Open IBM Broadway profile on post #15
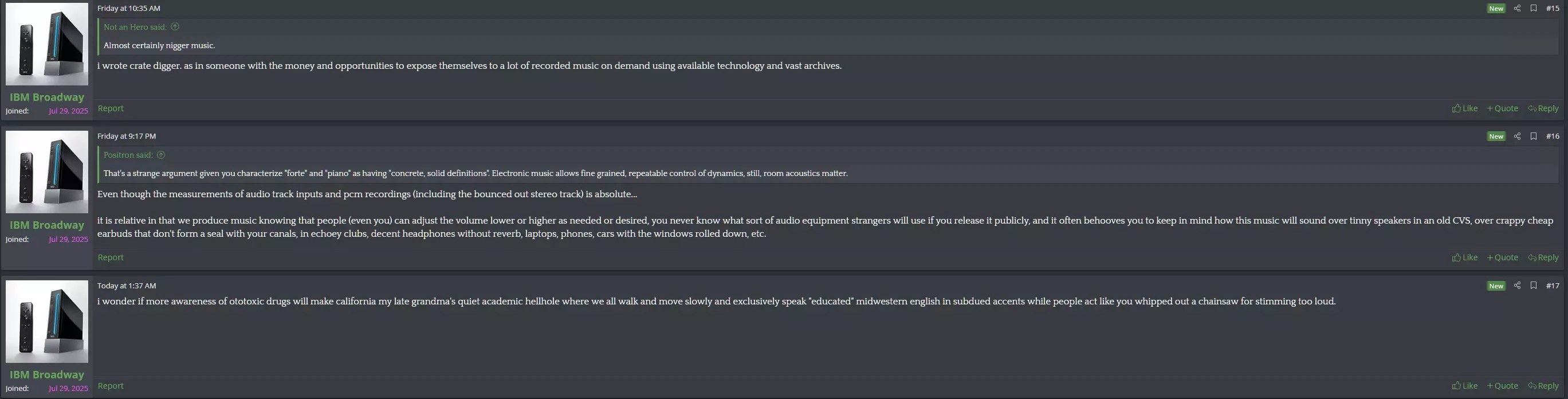This screenshot has height=399, width=1568. [x=47, y=97]
